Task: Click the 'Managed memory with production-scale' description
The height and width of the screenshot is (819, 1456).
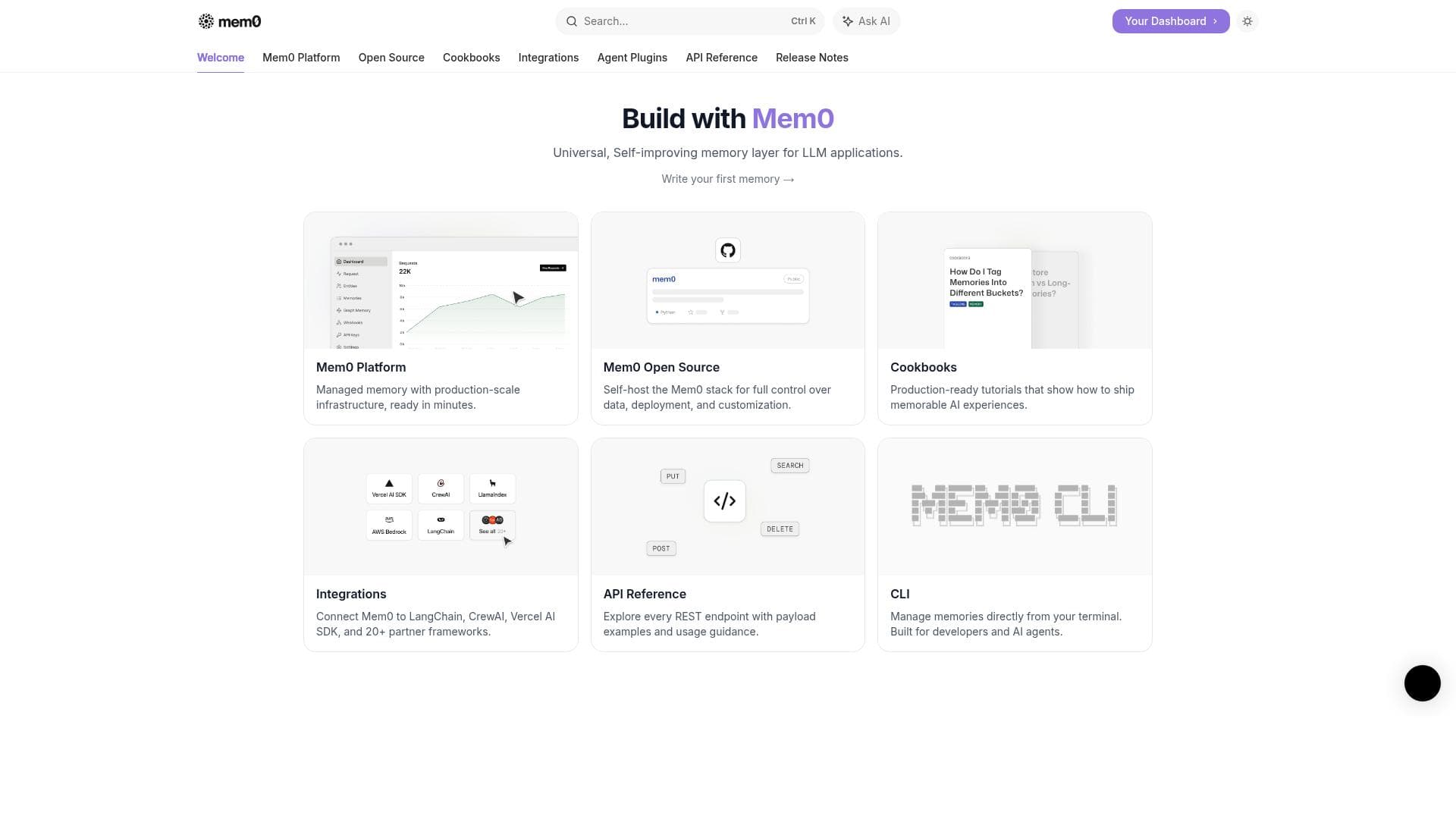Action: 418,397
